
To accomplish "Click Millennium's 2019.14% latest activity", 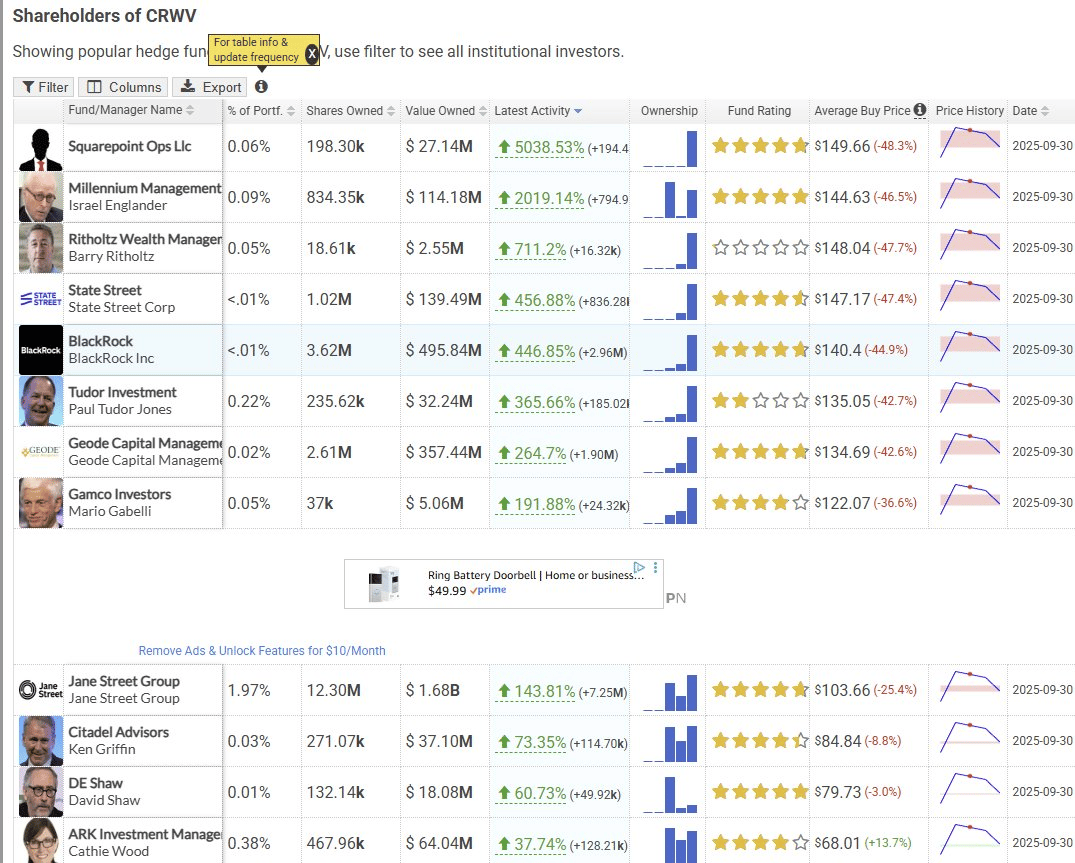I will [x=541, y=199].
